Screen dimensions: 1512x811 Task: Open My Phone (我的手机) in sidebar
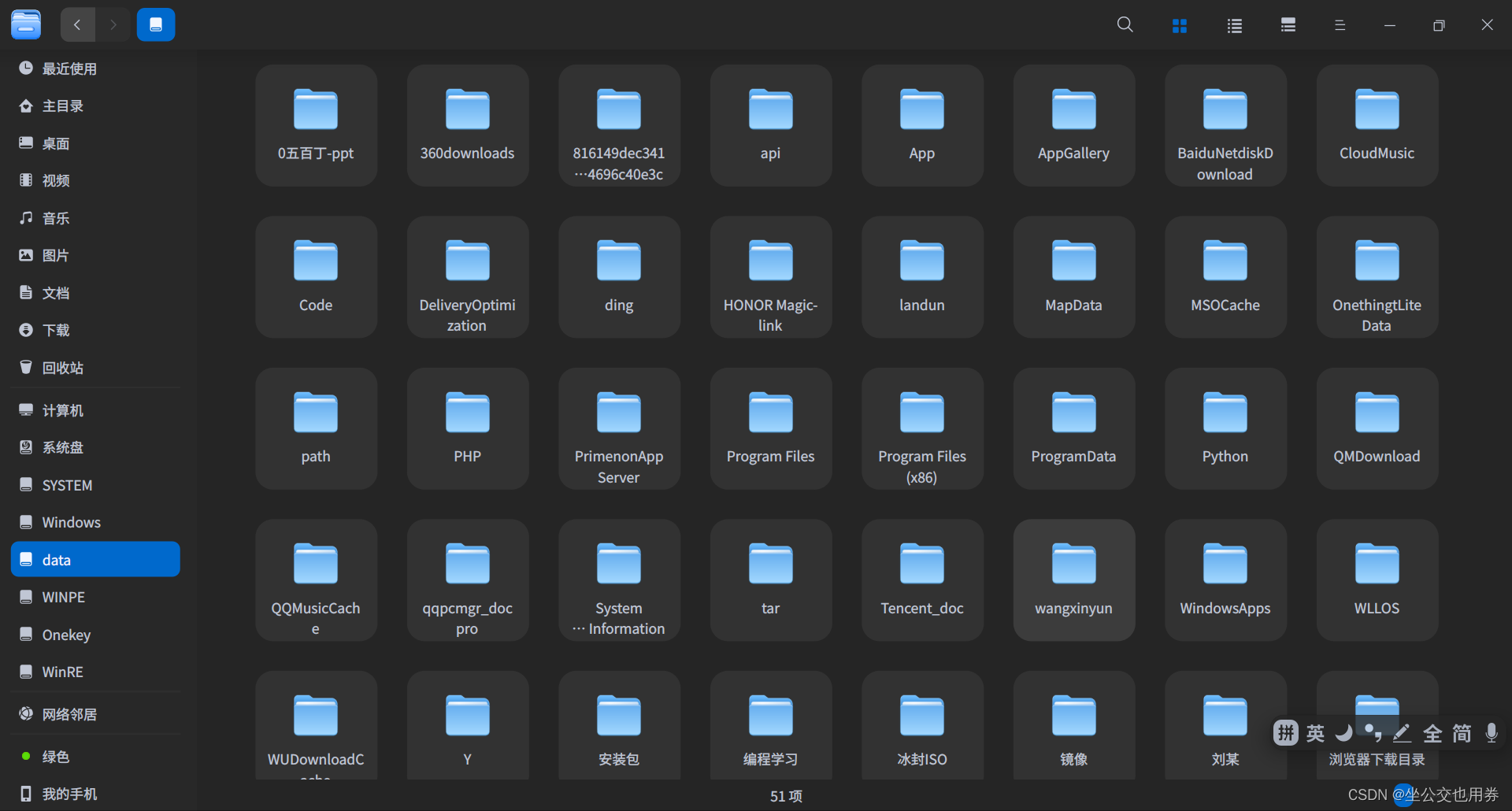click(x=95, y=794)
